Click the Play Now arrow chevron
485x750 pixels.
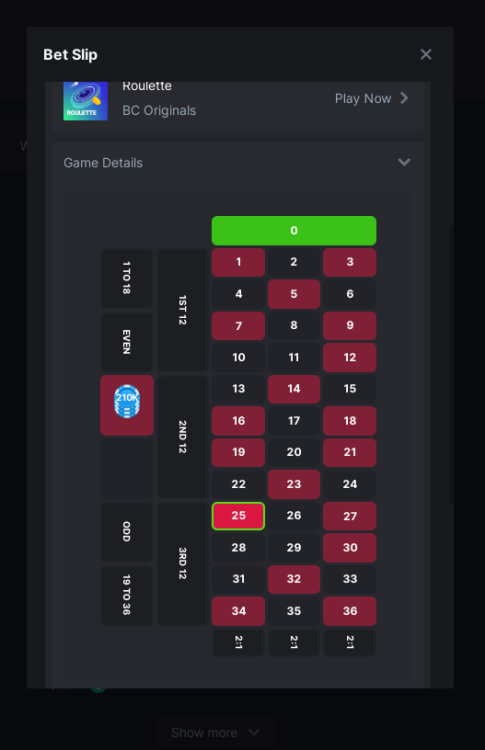pyautogui.click(x=405, y=98)
